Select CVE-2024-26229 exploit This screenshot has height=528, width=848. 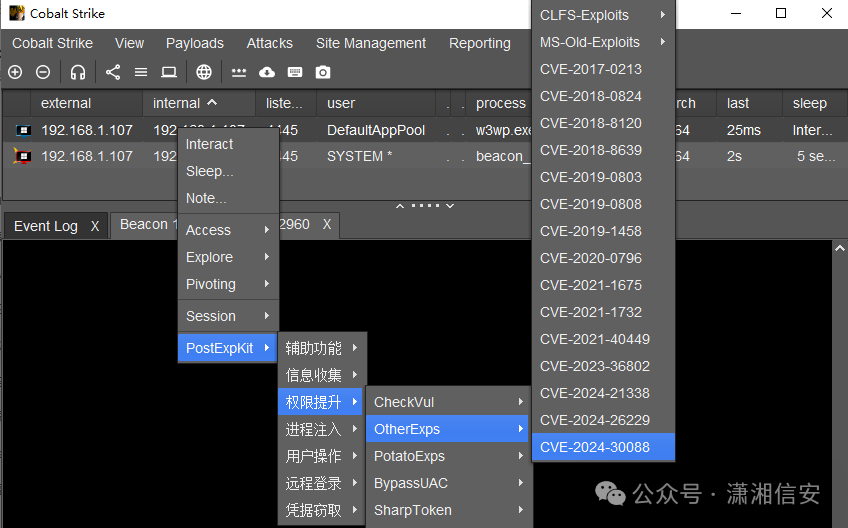(603, 420)
